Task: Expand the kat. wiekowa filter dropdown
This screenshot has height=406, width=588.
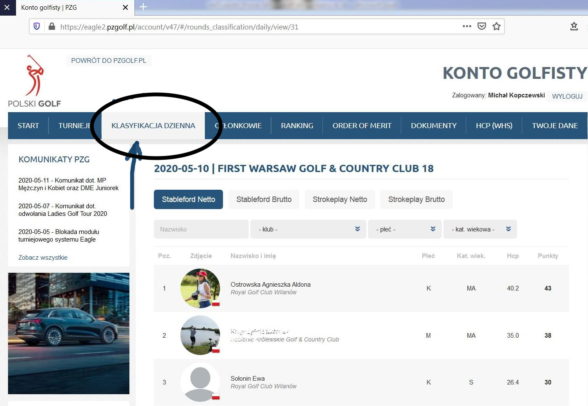Action: pyautogui.click(x=480, y=229)
